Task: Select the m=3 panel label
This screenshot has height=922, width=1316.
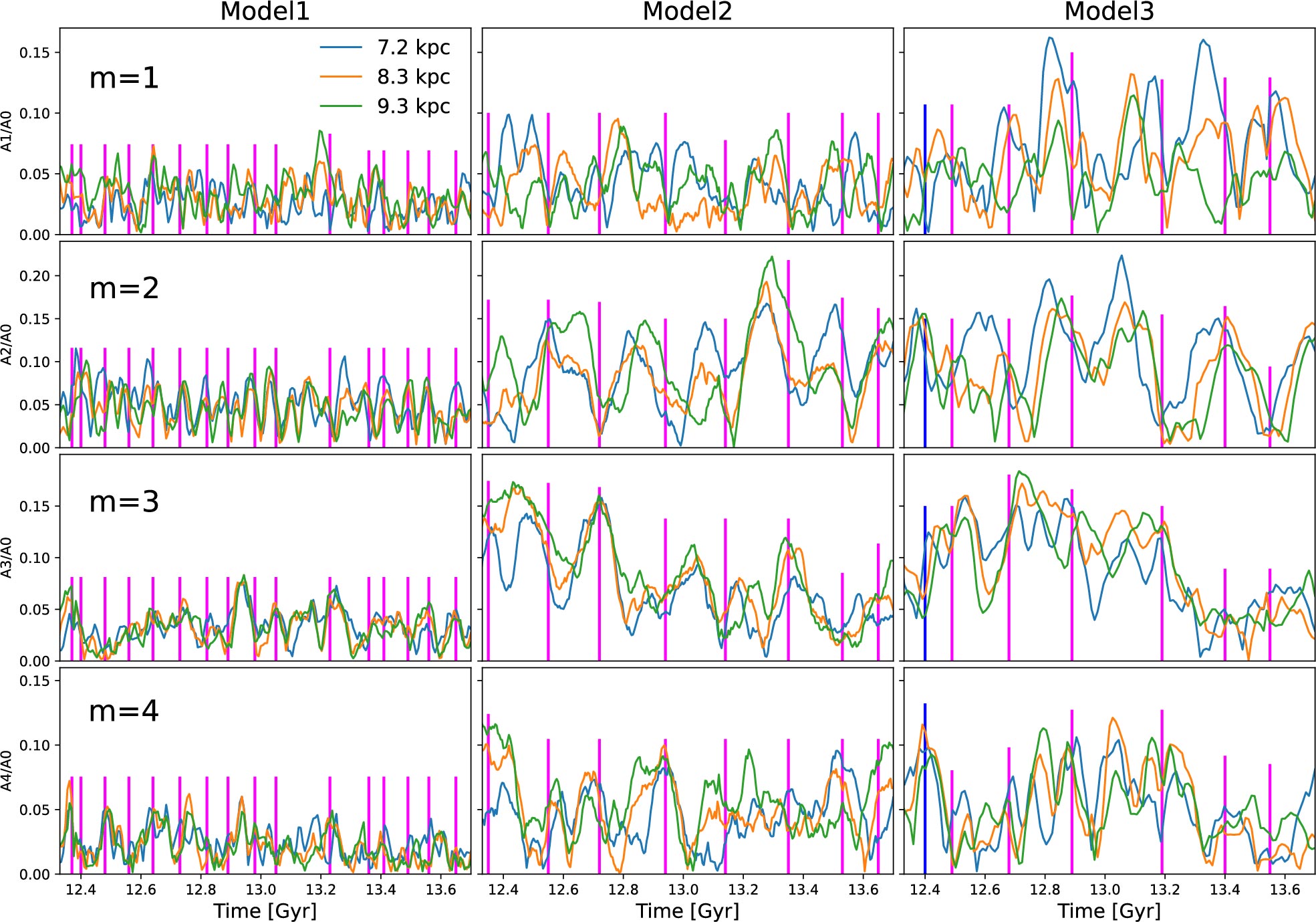Action: [x=124, y=501]
